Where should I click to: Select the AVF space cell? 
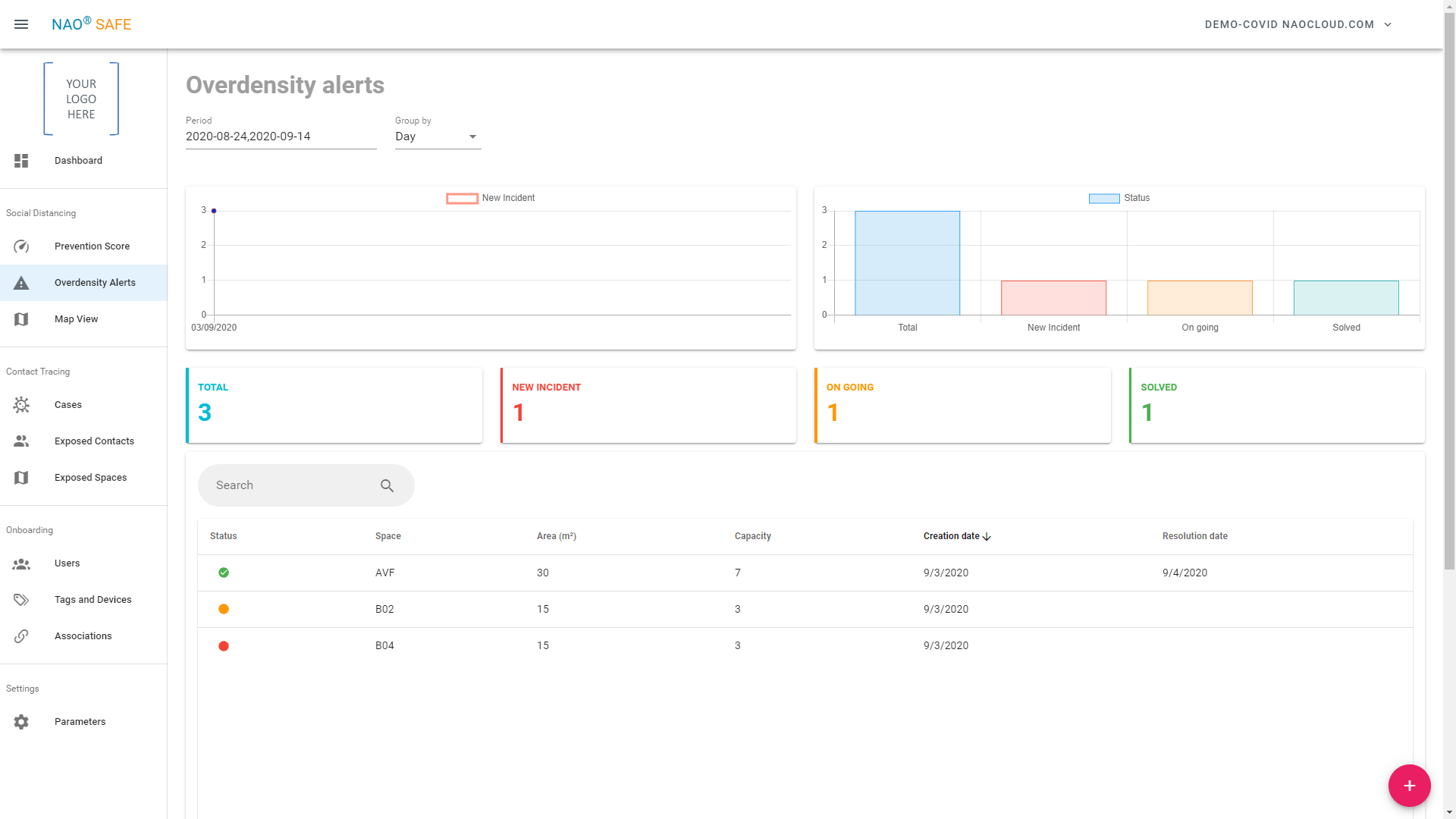point(385,573)
